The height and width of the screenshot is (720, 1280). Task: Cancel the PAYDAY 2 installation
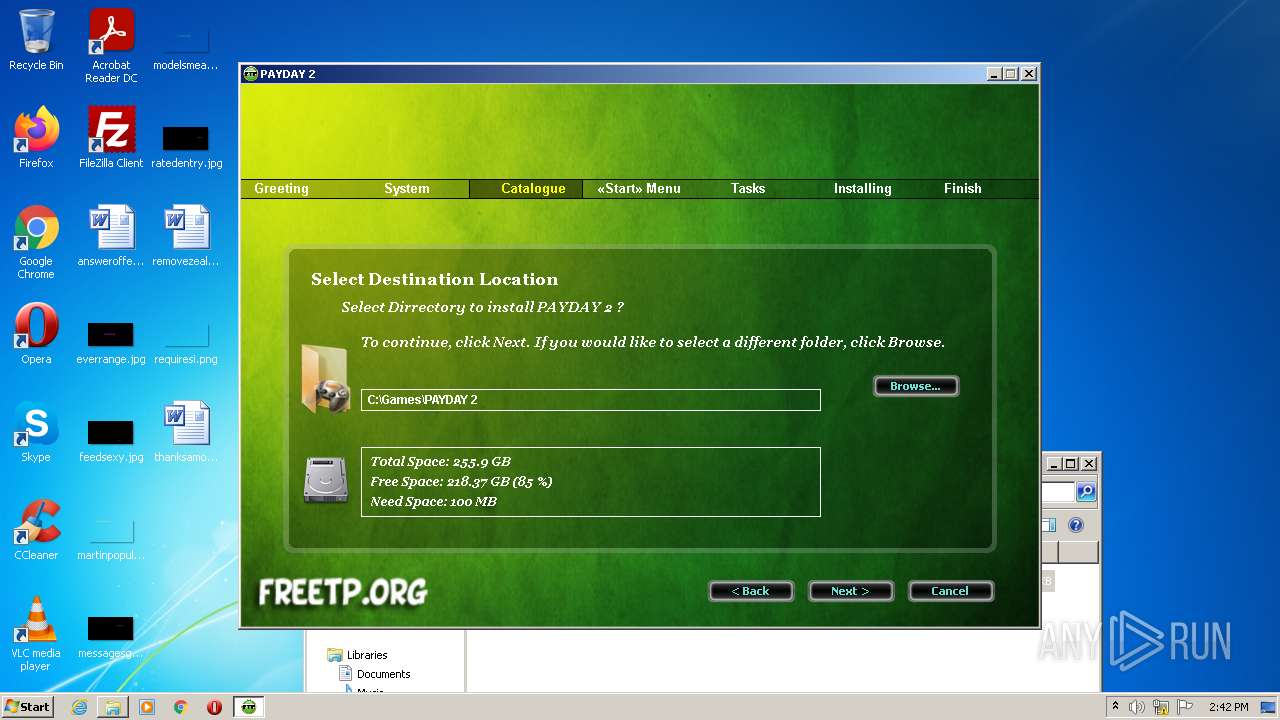point(951,591)
